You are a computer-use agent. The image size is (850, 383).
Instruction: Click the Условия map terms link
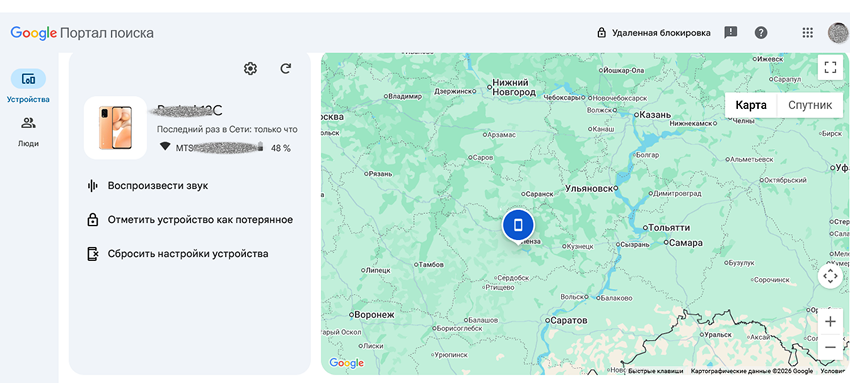(832, 371)
